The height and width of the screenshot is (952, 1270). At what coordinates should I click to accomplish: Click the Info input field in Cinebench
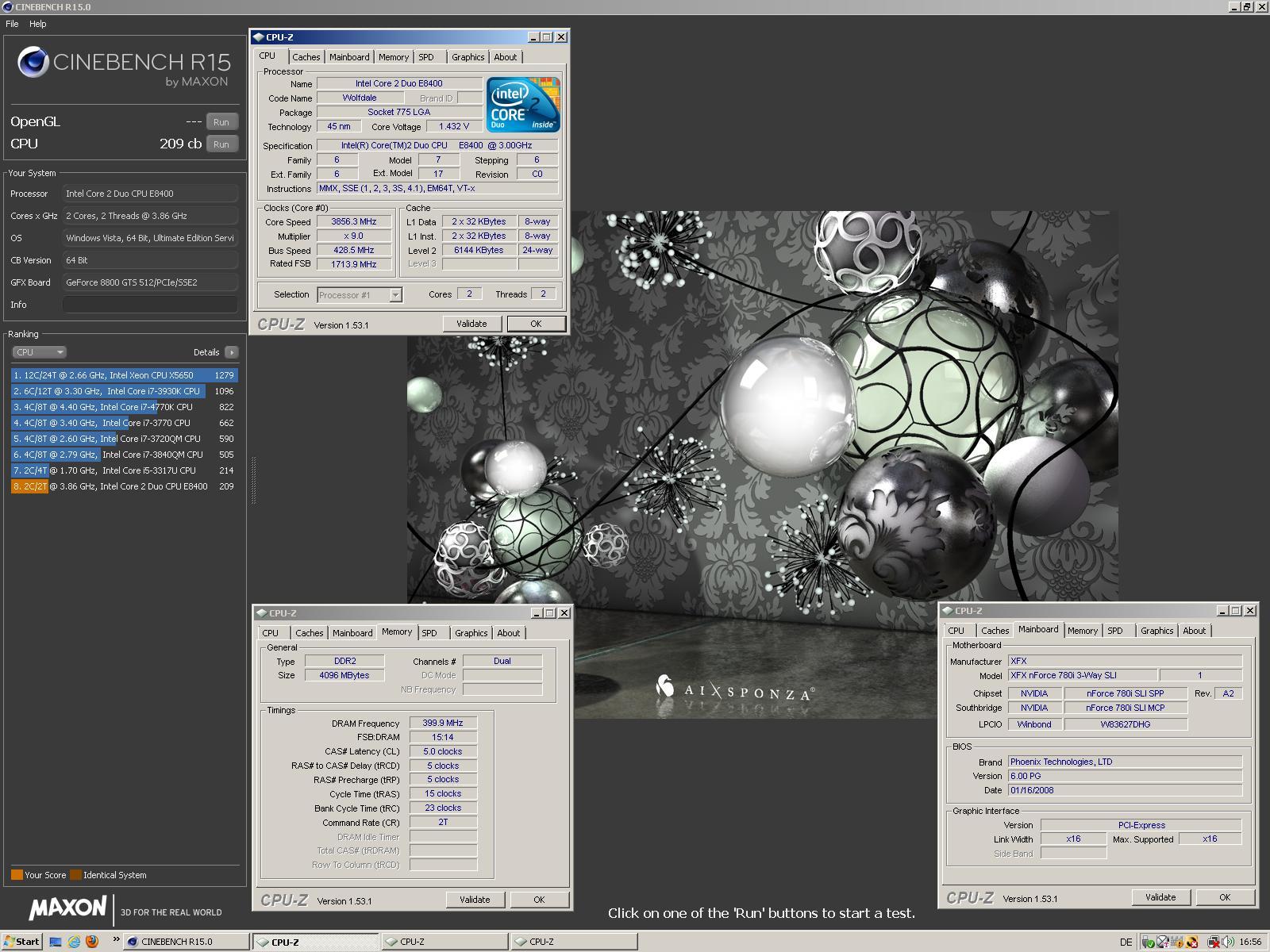click(x=150, y=305)
